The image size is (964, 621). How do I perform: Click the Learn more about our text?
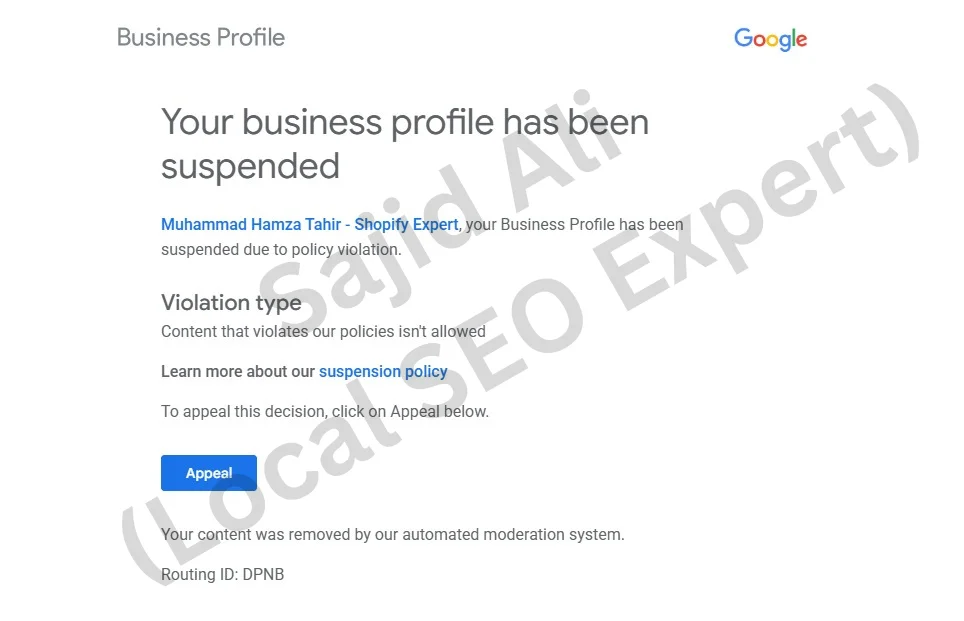tap(239, 371)
